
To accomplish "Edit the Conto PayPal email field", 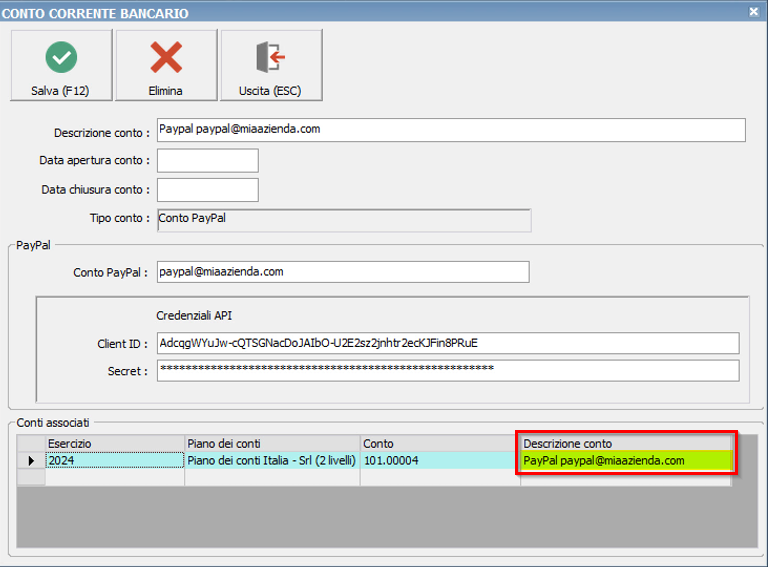I will pos(343,272).
